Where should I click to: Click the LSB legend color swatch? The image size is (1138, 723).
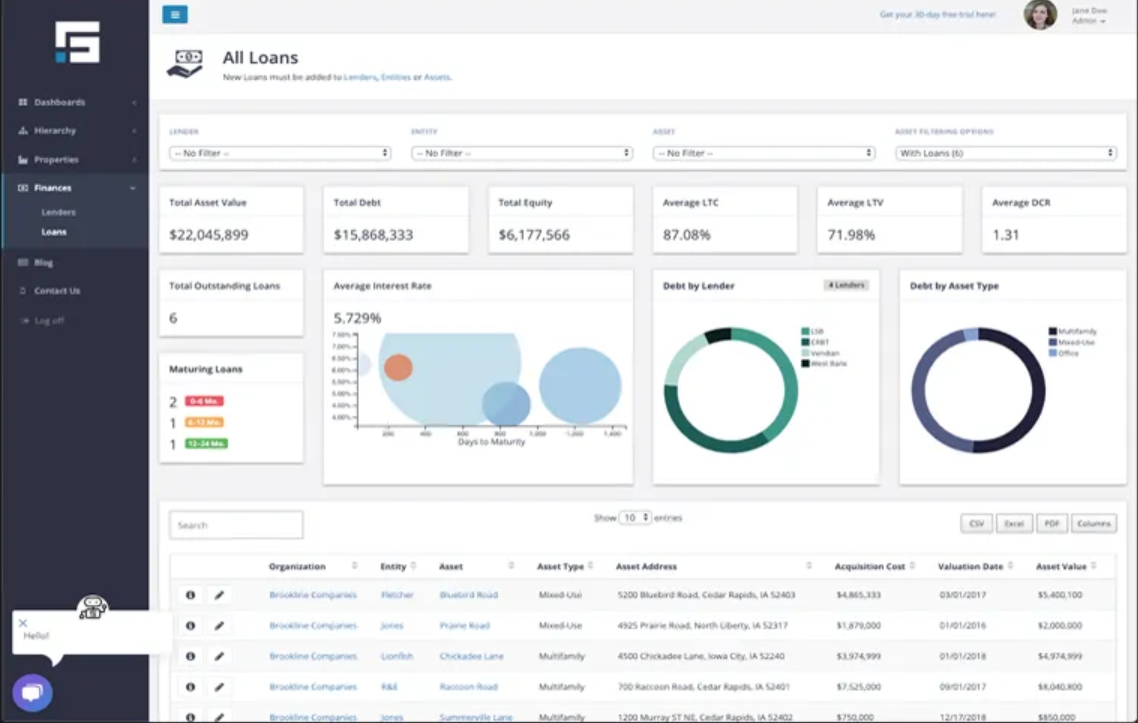(x=806, y=332)
